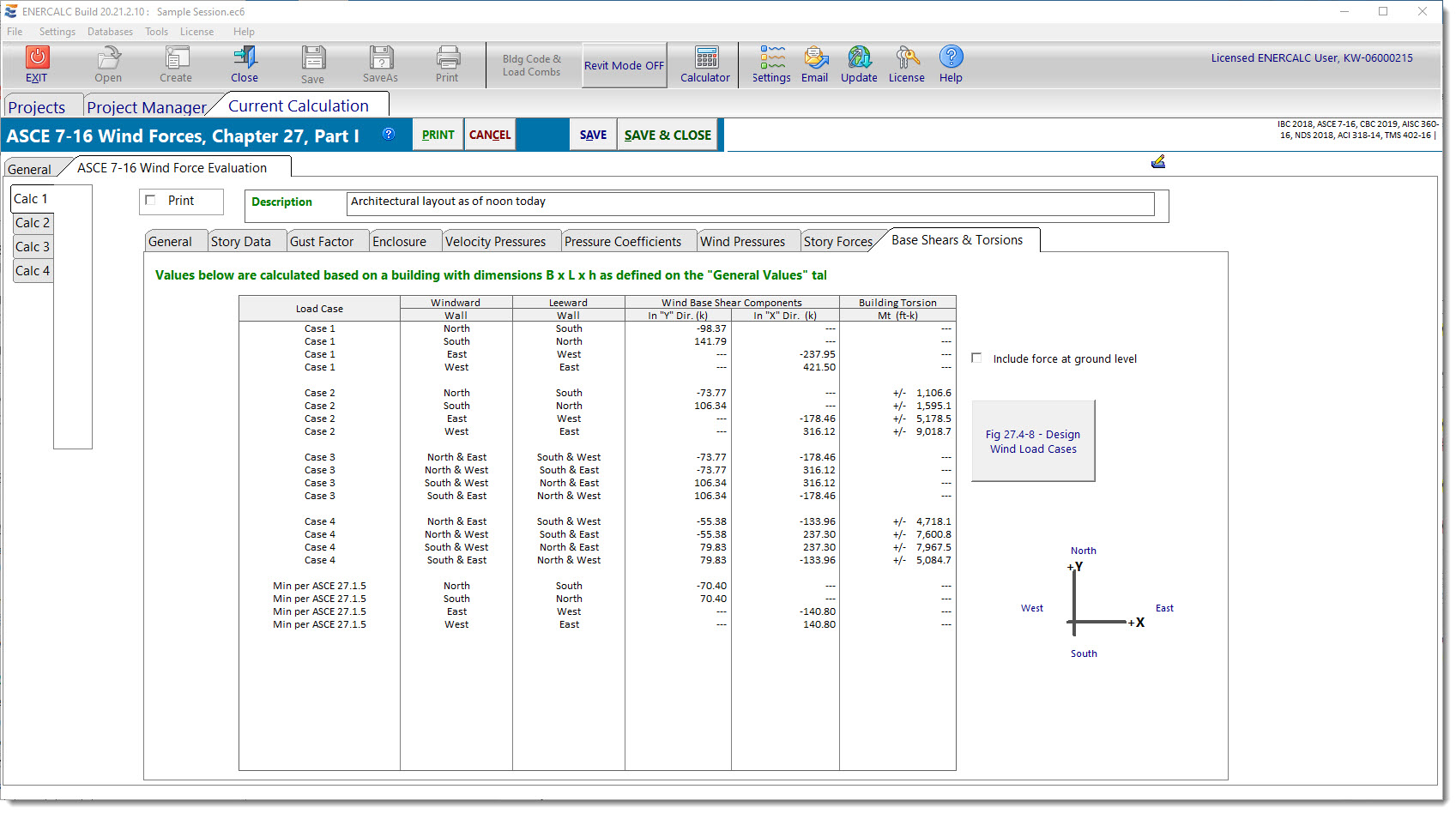Click the Close file icon
The height and width of the screenshot is (813, 1456).
coord(245,57)
